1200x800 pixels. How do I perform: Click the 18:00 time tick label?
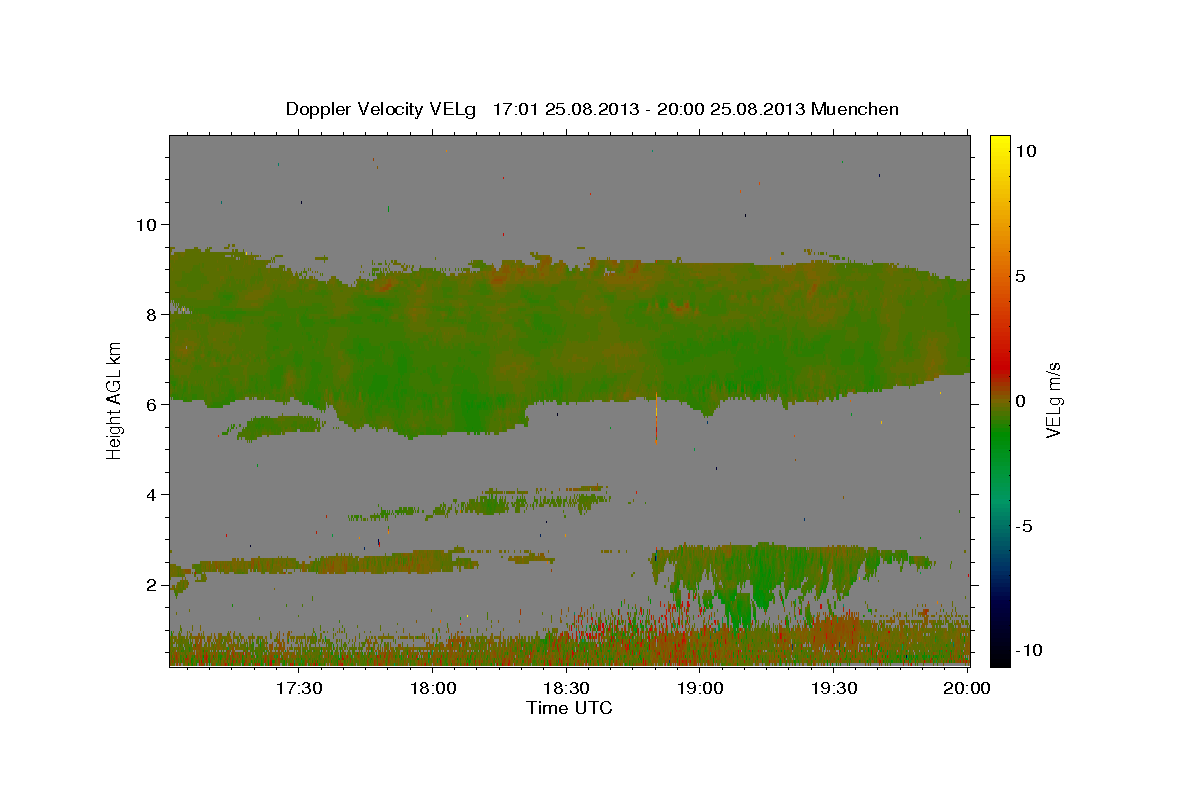(x=433, y=688)
